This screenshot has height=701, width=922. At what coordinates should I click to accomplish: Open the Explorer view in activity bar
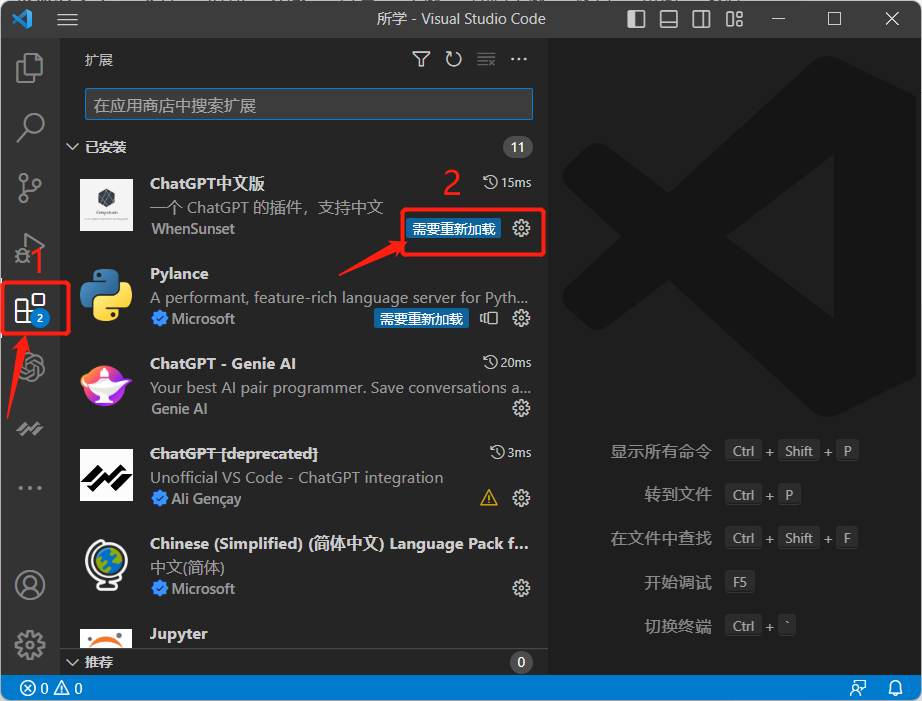click(x=29, y=68)
